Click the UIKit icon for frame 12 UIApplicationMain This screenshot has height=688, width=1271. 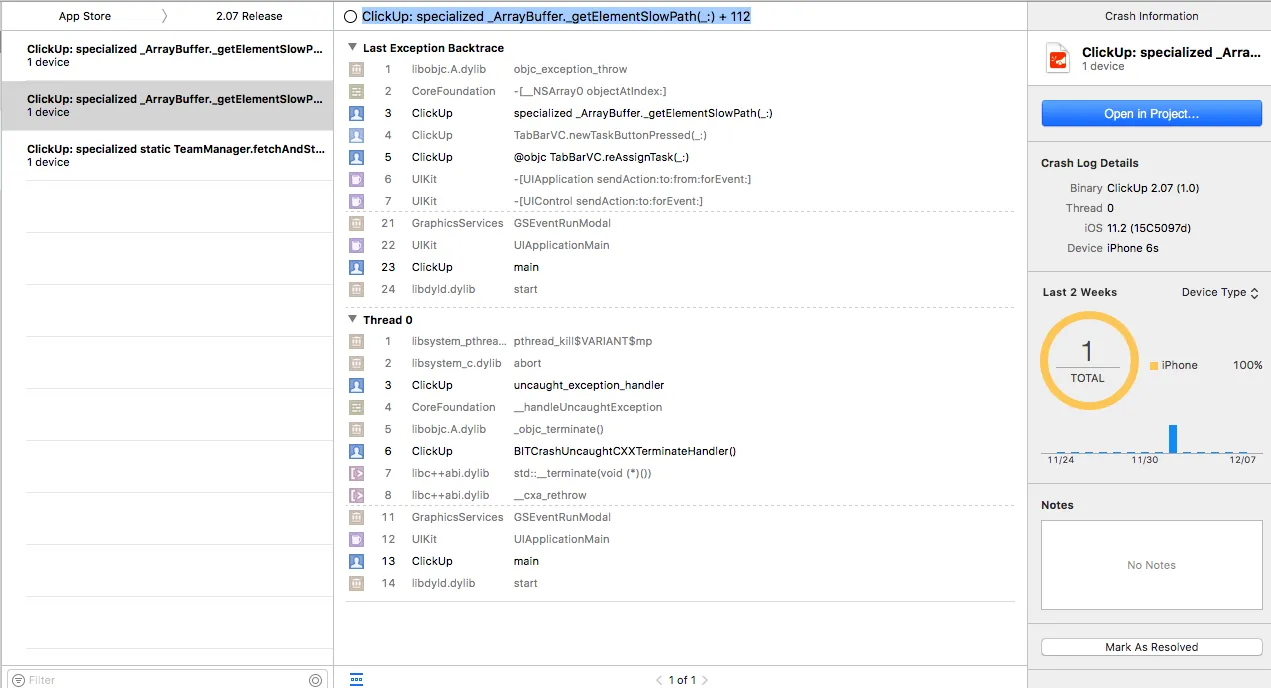coord(356,539)
